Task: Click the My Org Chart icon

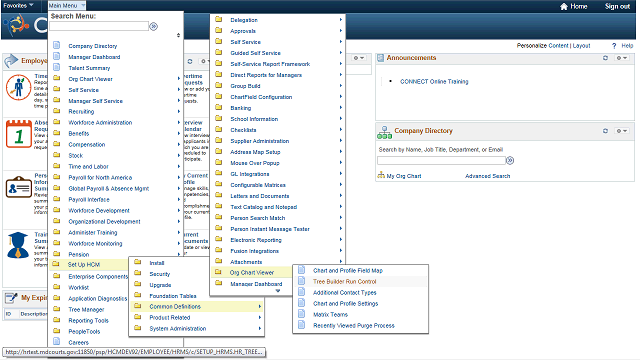Action: (x=381, y=176)
